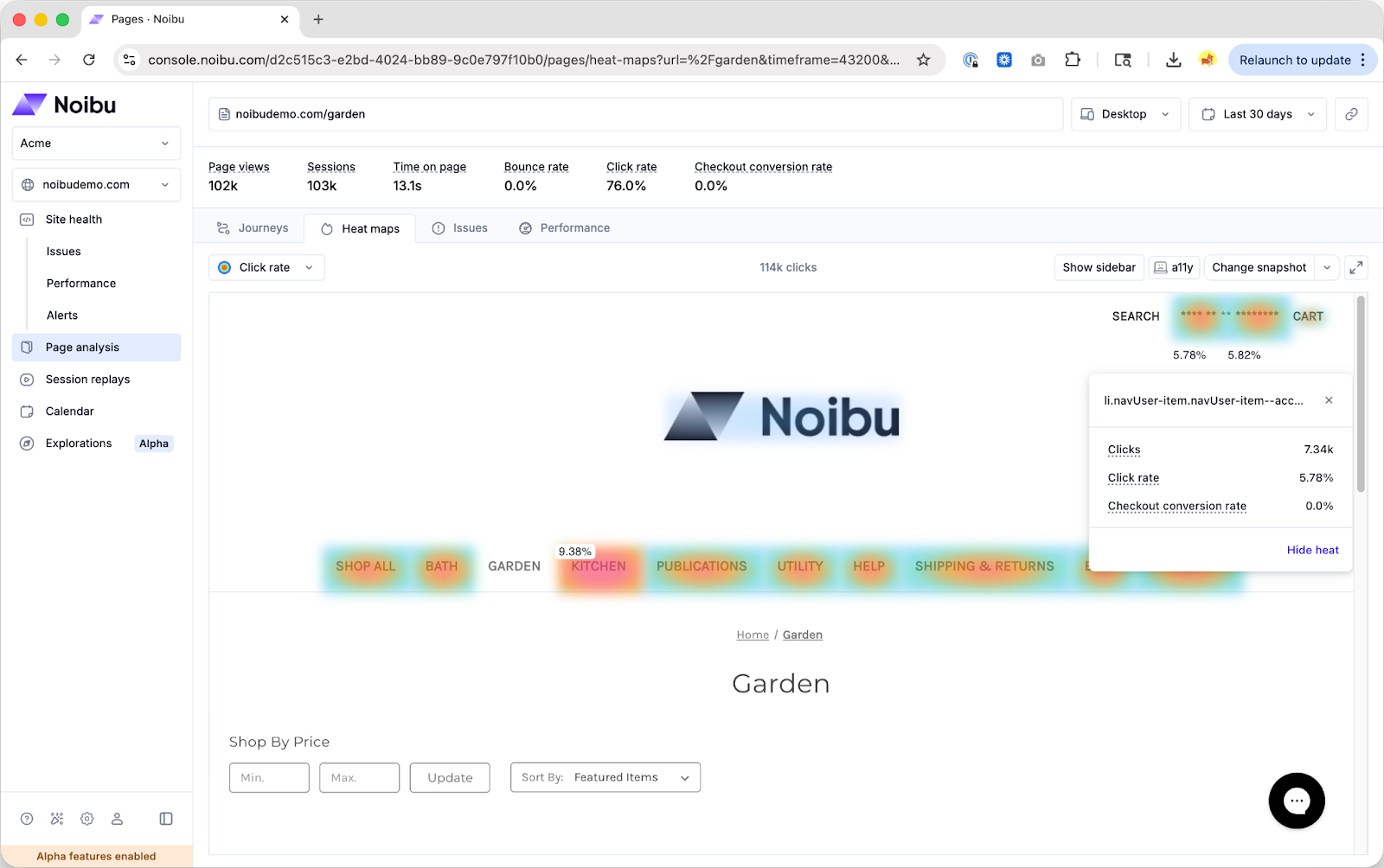The height and width of the screenshot is (868, 1384).
Task: Close the Pages · Noibu browser tab
Action: (x=285, y=19)
